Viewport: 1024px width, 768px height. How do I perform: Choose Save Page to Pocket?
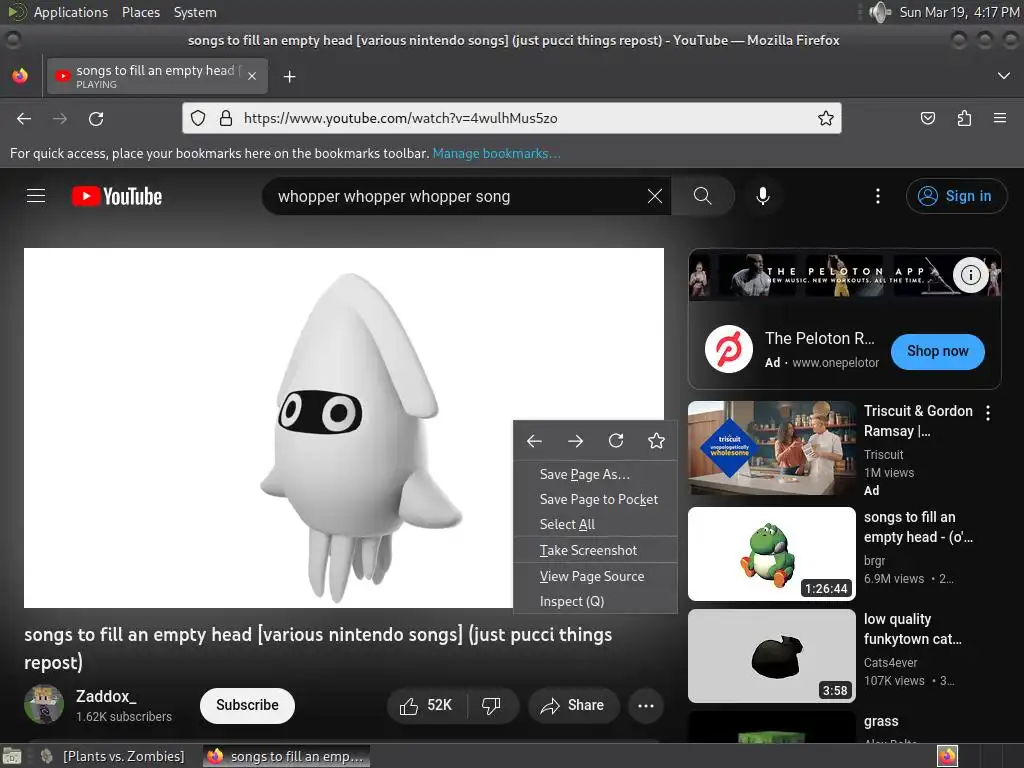[x=596, y=500]
